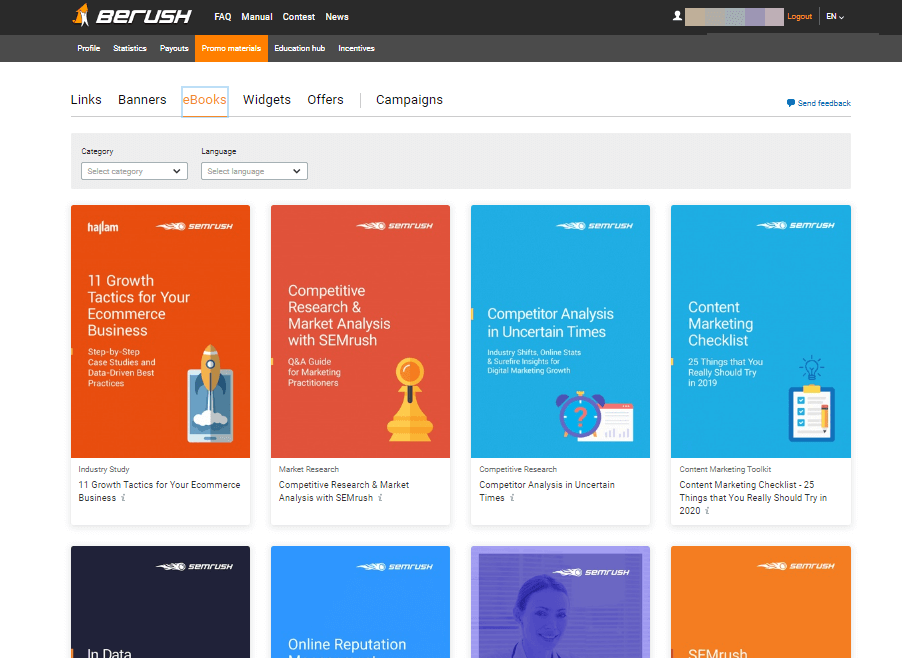Screen dimensions: 902x658
Task: Switch to the Profile tab
Action: coord(89,48)
